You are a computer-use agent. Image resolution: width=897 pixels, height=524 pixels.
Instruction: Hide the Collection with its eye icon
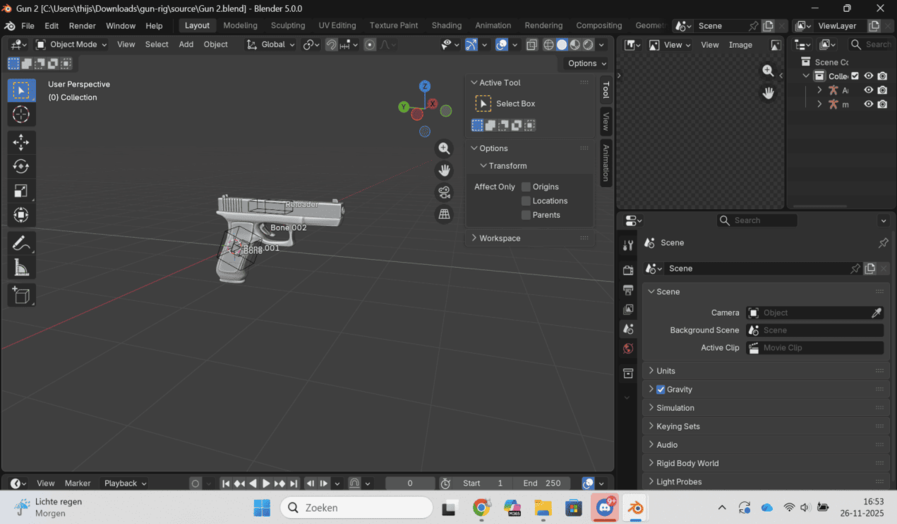click(x=868, y=76)
